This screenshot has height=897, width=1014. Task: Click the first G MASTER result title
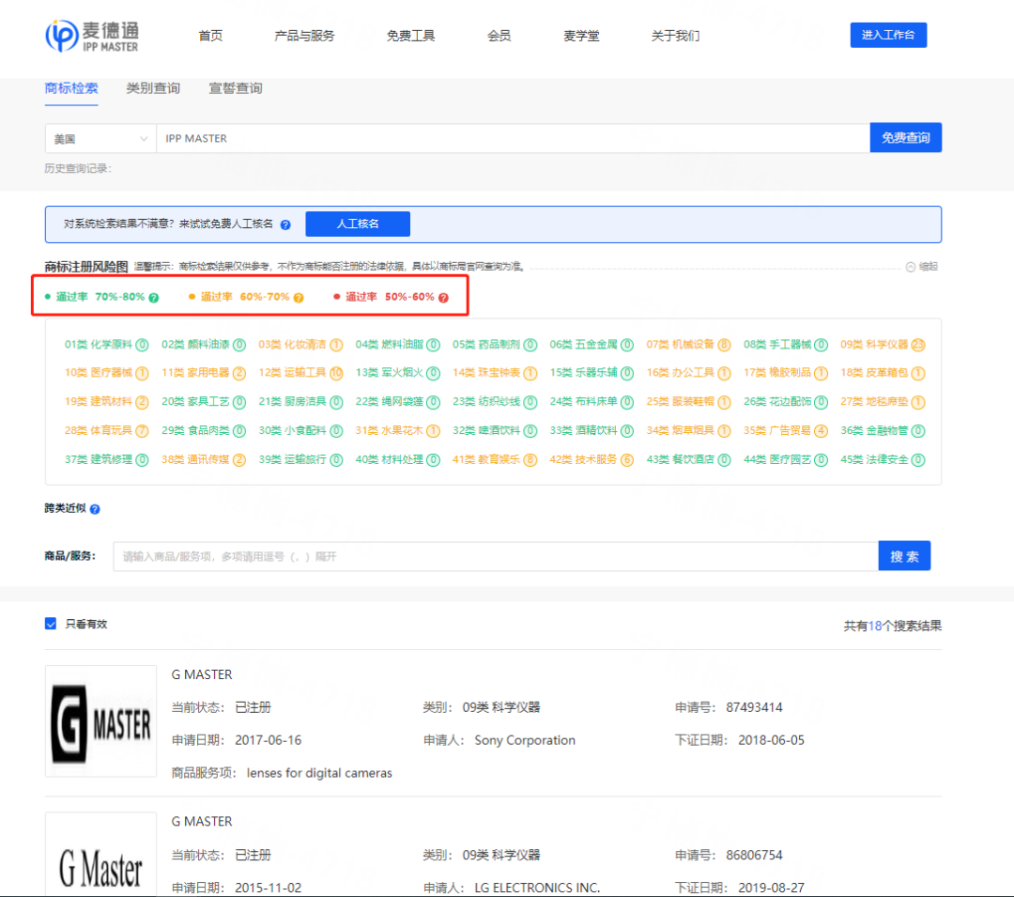click(202, 675)
